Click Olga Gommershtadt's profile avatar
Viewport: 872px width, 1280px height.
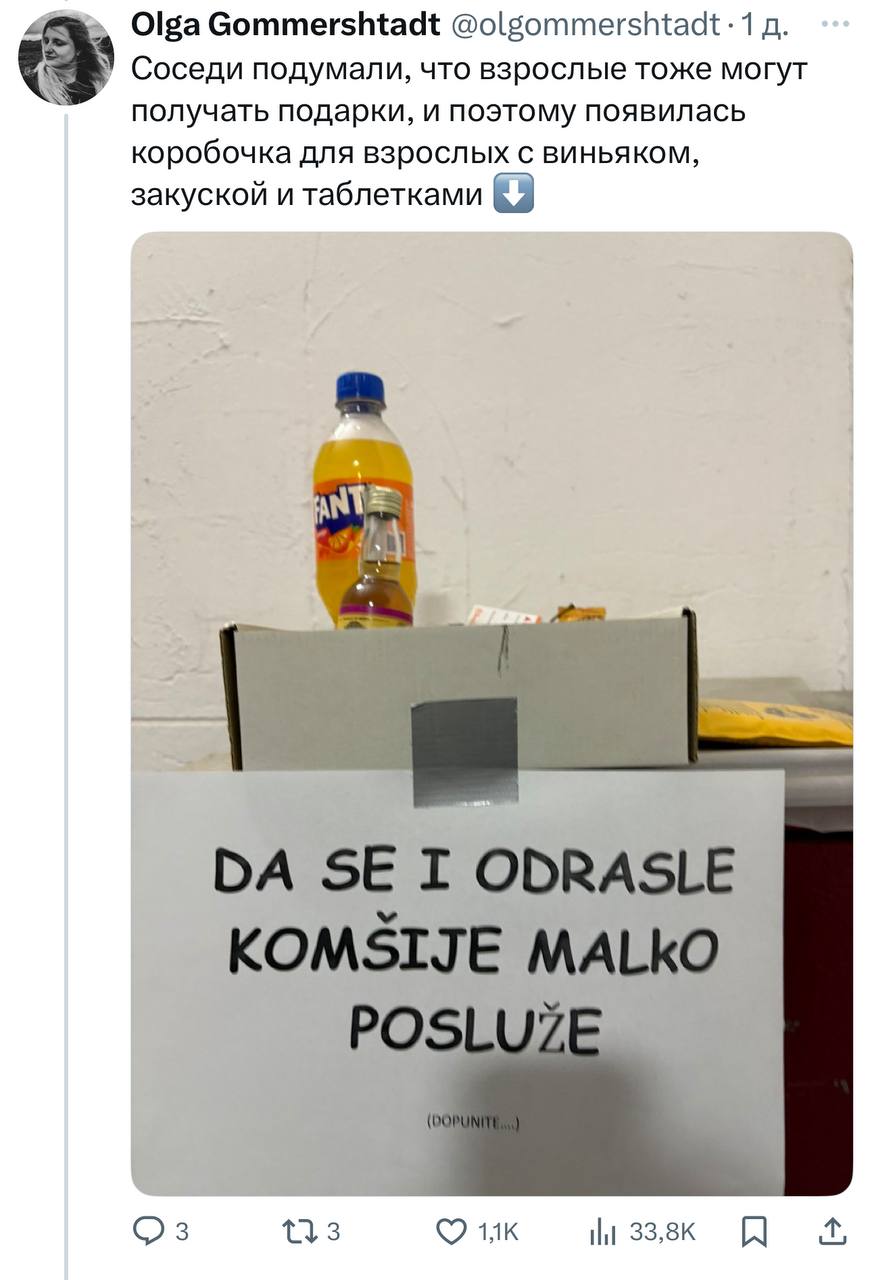(66, 58)
